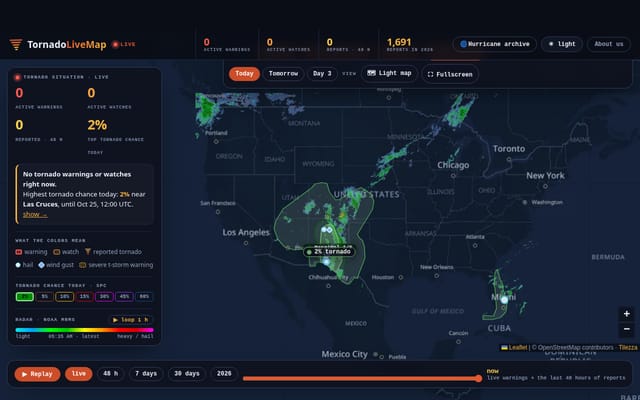Click the red dot beside Tornado Situation title
The width and height of the screenshot is (640, 400).
(x=18, y=77)
